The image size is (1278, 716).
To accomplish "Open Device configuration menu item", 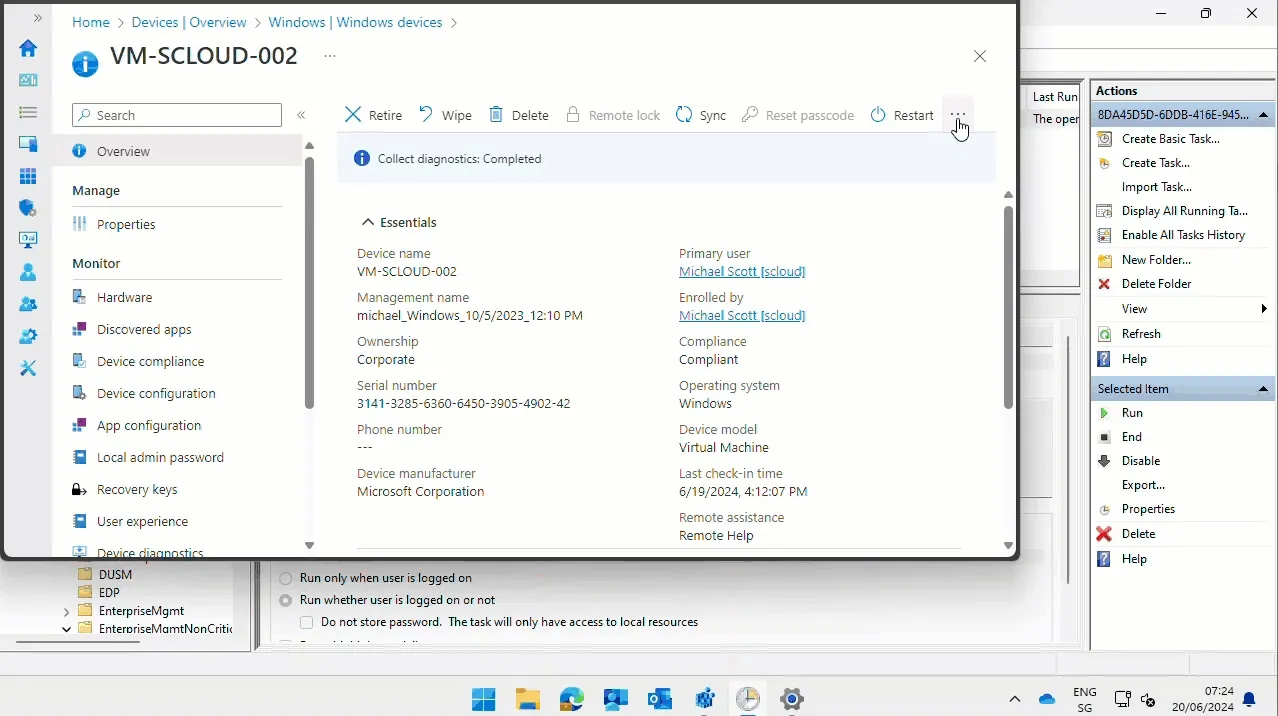I will tap(156, 393).
